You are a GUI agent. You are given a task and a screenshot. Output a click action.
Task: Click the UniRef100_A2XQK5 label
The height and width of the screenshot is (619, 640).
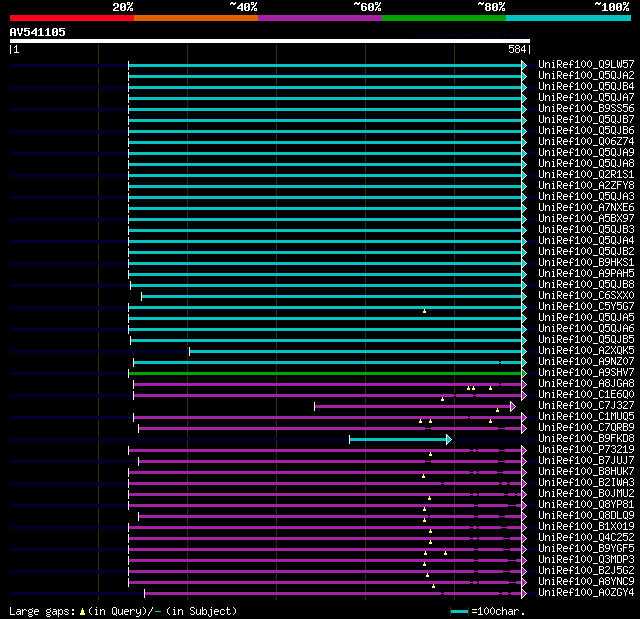click(x=586, y=351)
